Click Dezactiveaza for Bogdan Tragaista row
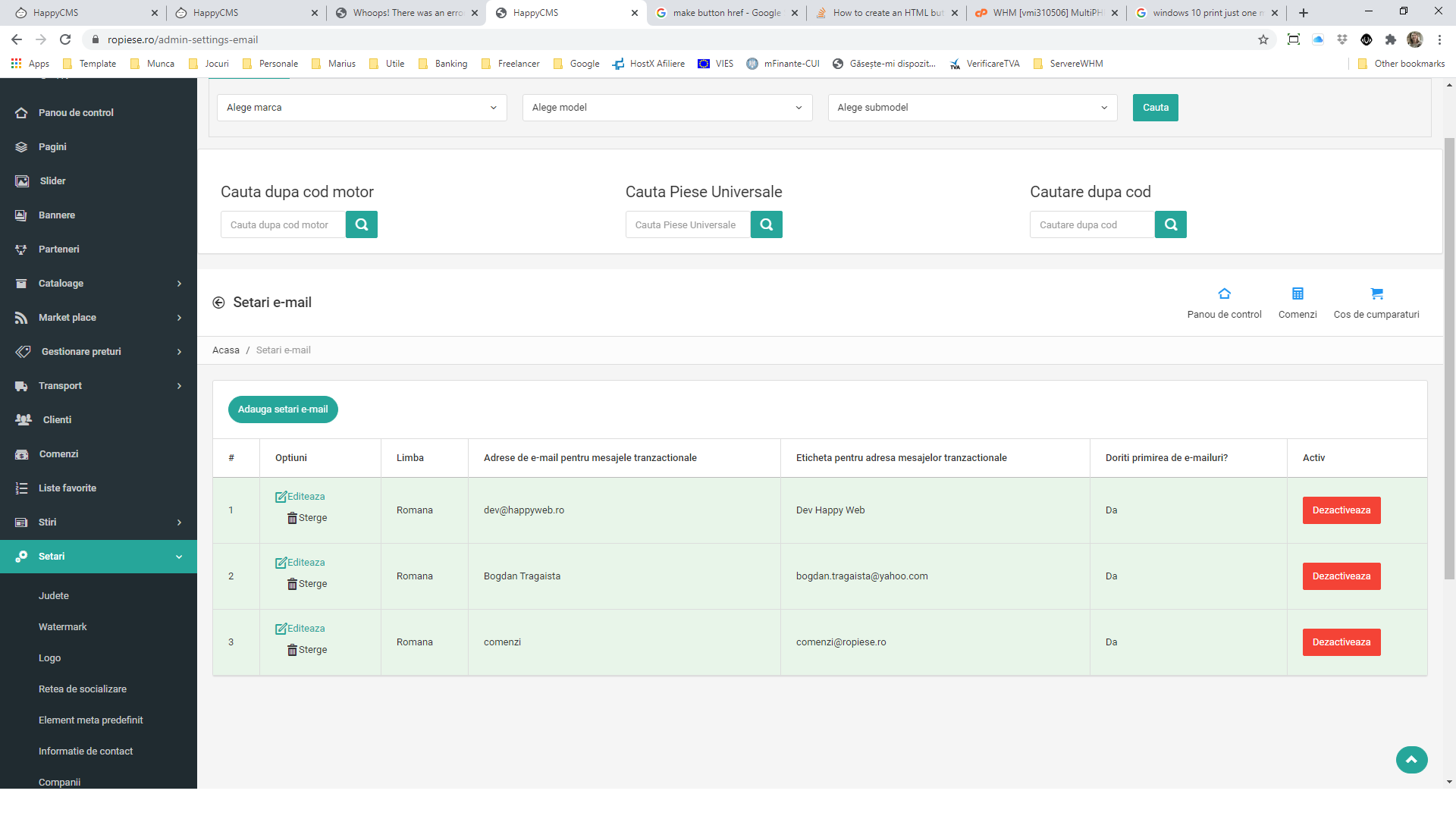The width and height of the screenshot is (1456, 819). click(1341, 576)
